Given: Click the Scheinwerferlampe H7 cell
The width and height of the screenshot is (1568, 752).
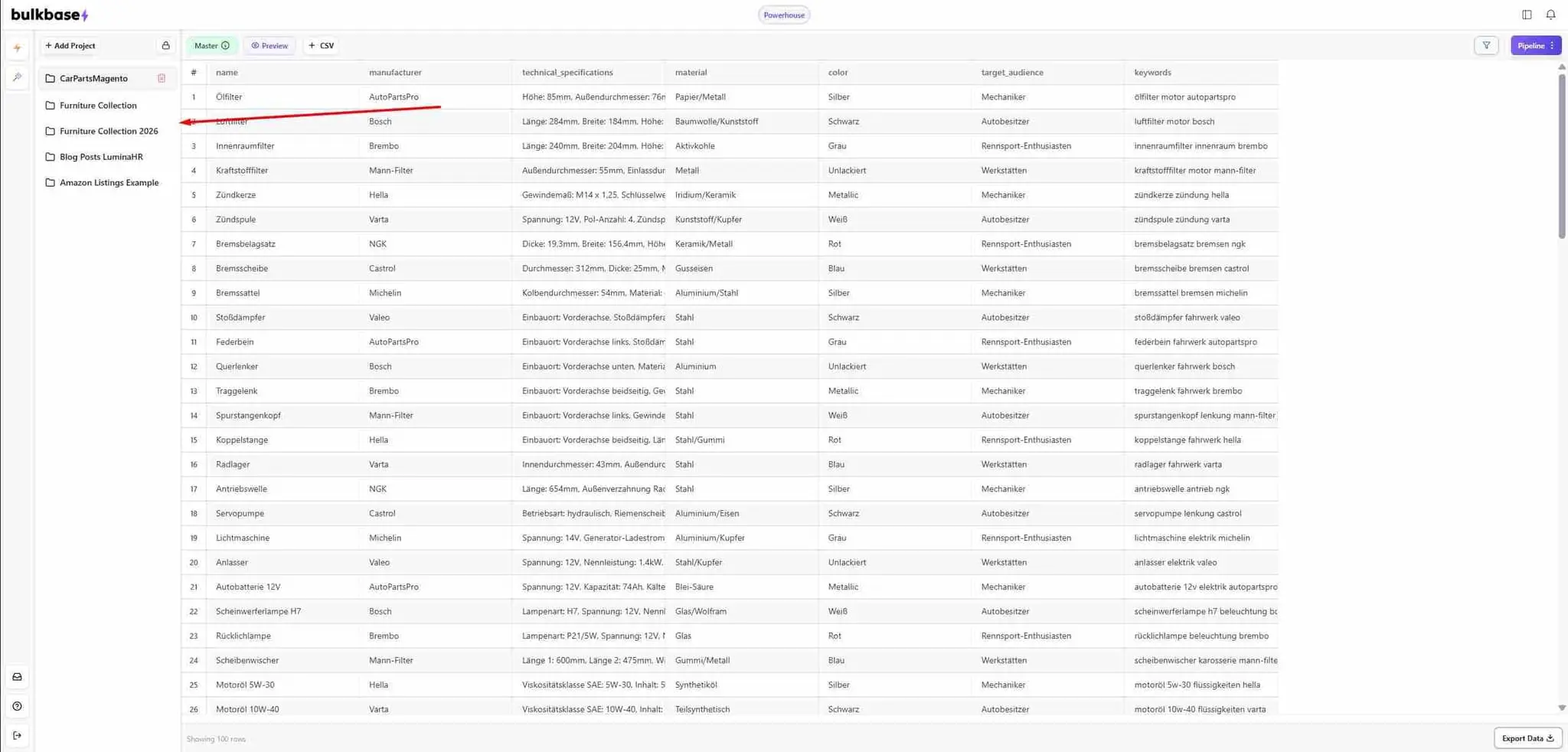Looking at the screenshot, I should click(x=283, y=611).
